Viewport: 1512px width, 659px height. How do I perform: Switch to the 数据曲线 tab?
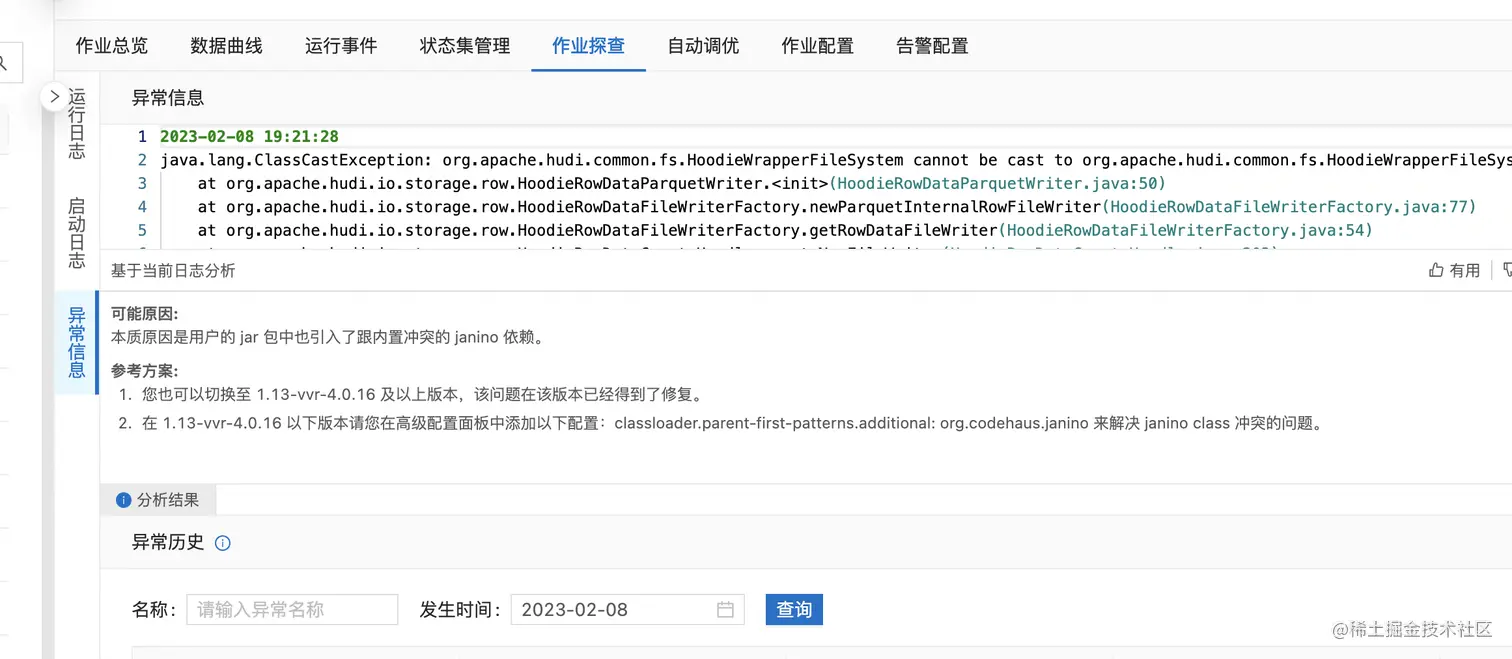[227, 46]
